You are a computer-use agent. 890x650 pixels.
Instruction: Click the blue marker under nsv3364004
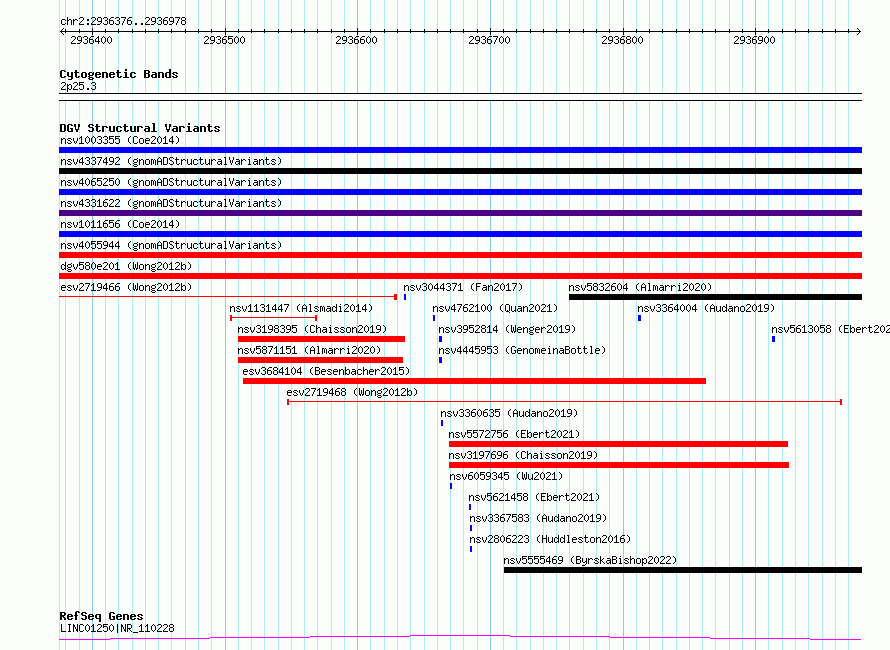[640, 318]
